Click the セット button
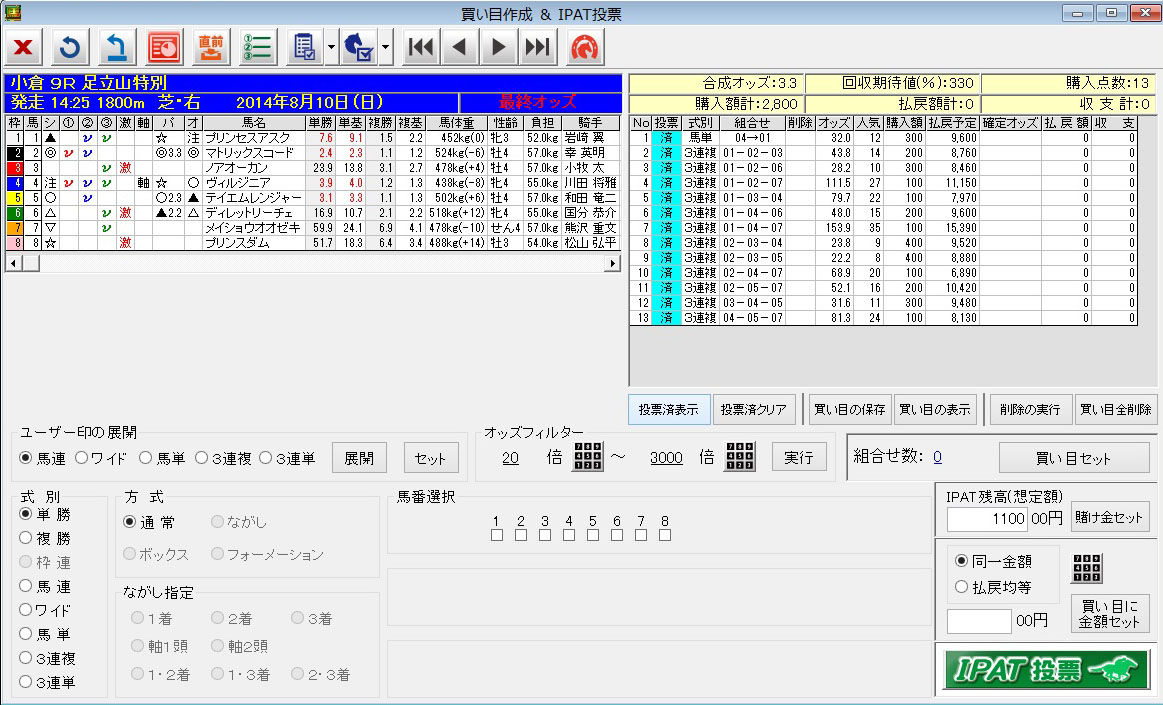Viewport: 1163px width, 705px height. [x=430, y=458]
